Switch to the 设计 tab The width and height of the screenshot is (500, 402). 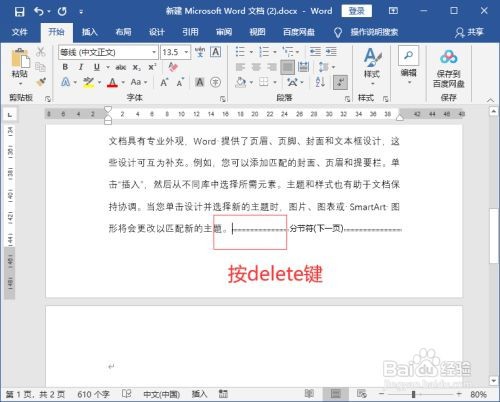pos(157,32)
